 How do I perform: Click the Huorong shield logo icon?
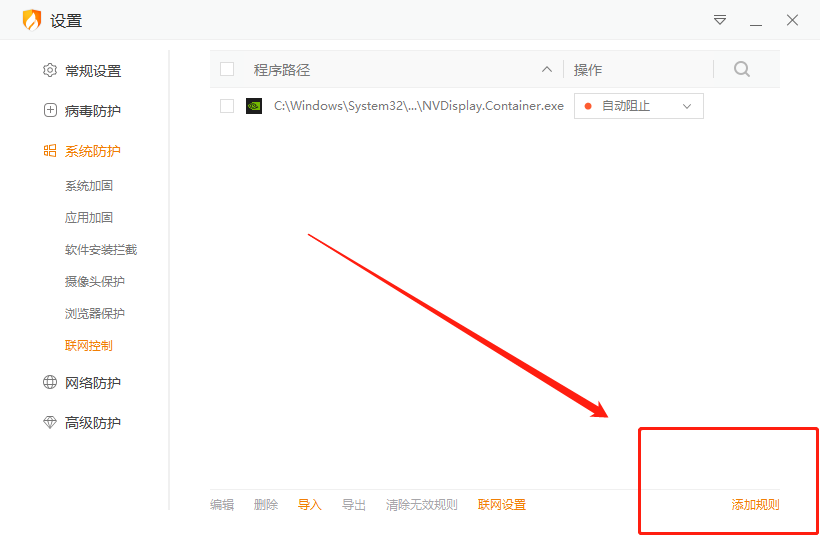(x=31, y=20)
